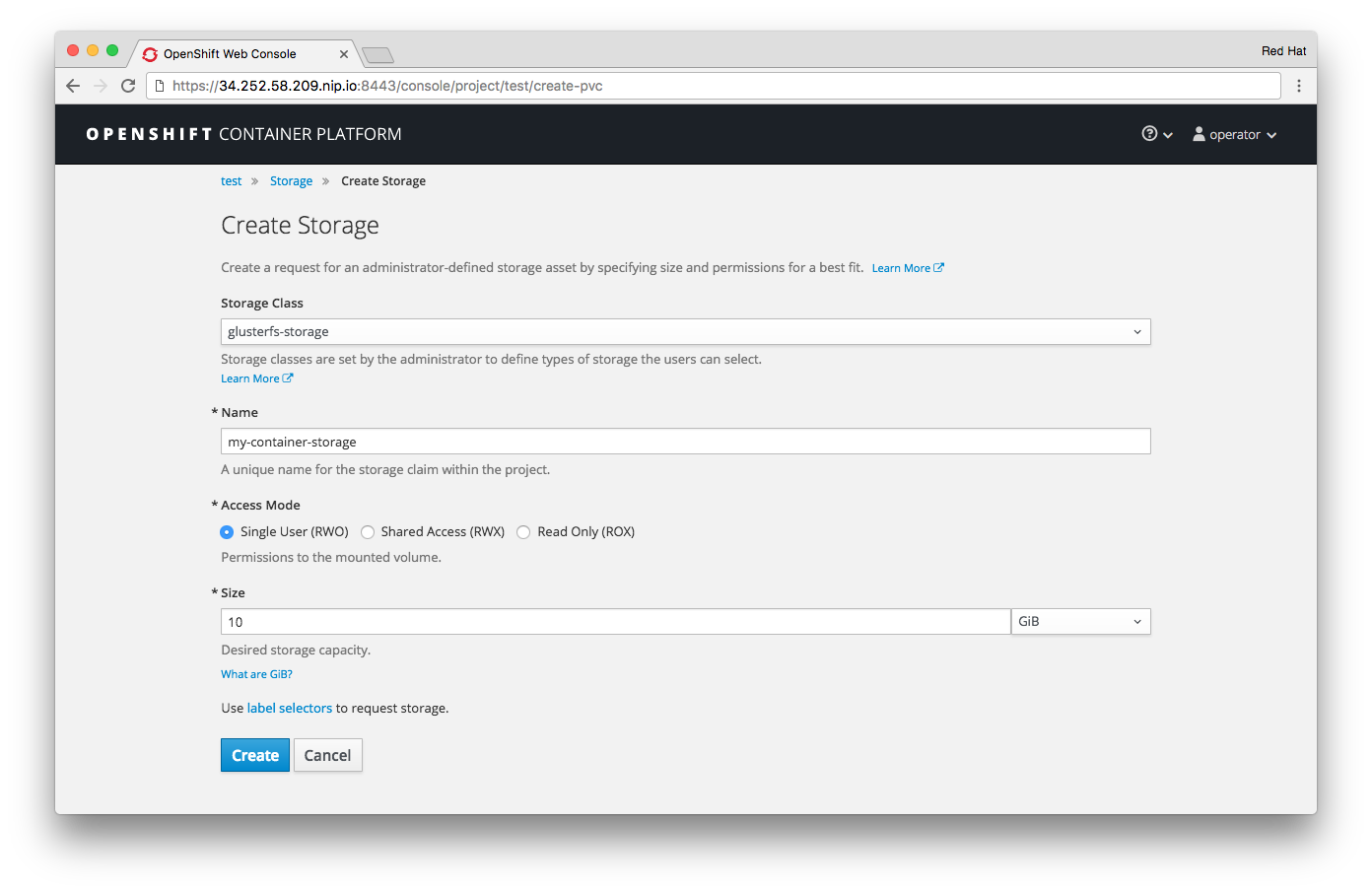
Task: Open the GiB size unit dropdown
Action: pyautogui.click(x=1080, y=622)
